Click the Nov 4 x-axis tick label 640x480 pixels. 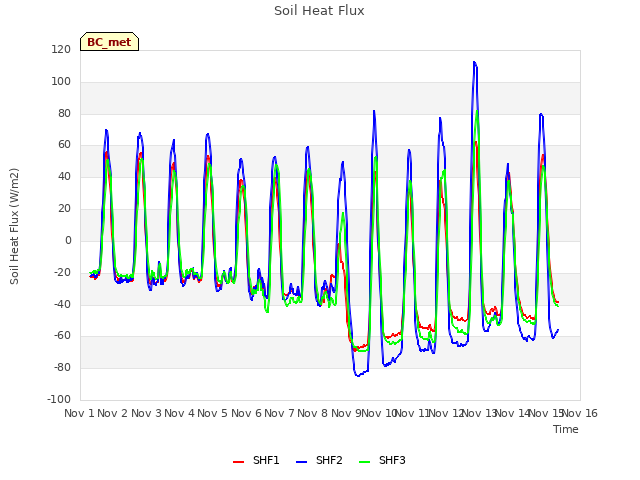(179, 413)
